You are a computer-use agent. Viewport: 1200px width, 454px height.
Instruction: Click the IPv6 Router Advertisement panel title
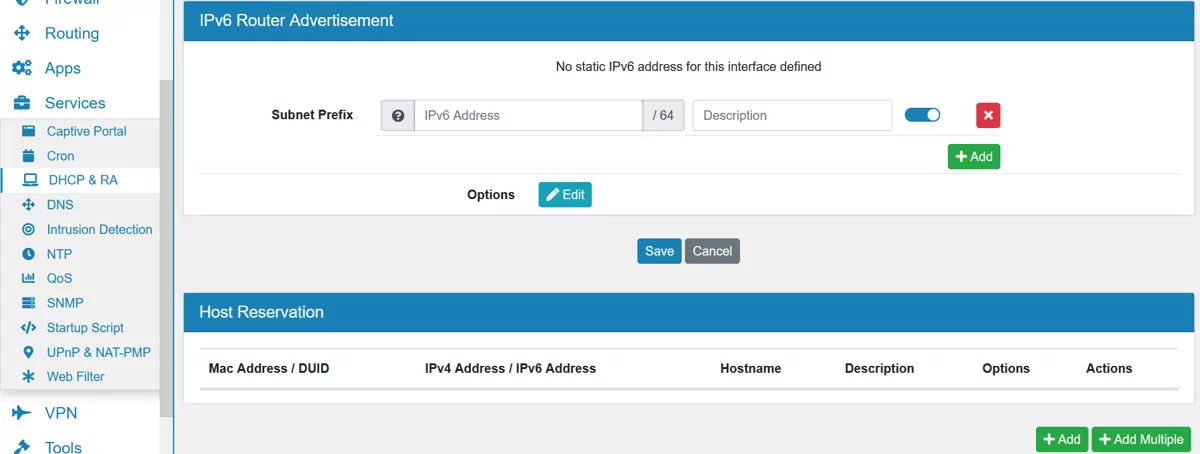(296, 20)
